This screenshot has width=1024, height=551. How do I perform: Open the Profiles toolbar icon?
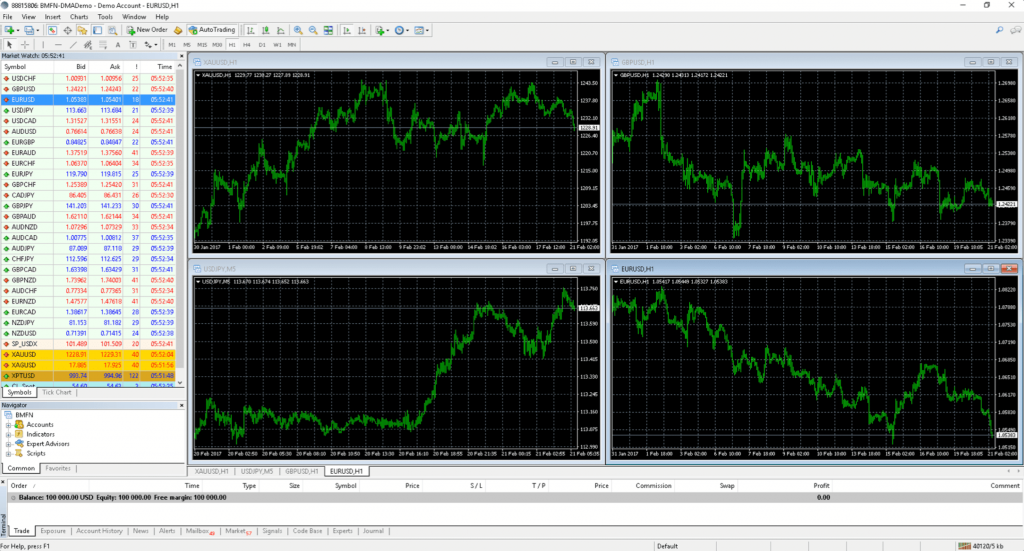point(29,30)
